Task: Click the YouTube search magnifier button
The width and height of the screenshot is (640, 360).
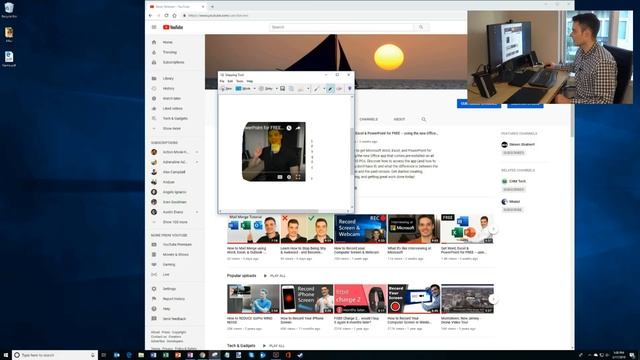Action: coord(421,27)
